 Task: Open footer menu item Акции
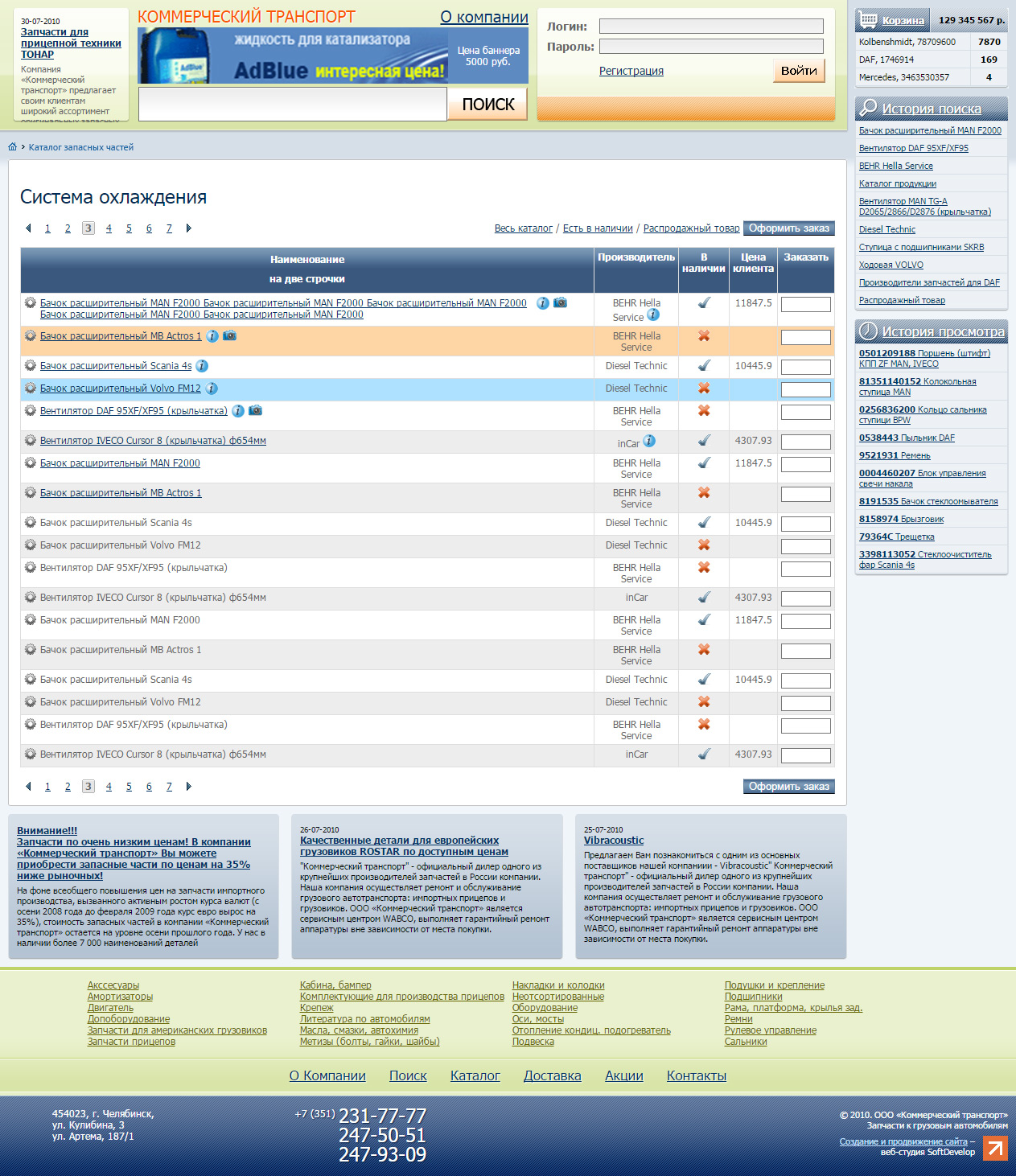tap(624, 1076)
